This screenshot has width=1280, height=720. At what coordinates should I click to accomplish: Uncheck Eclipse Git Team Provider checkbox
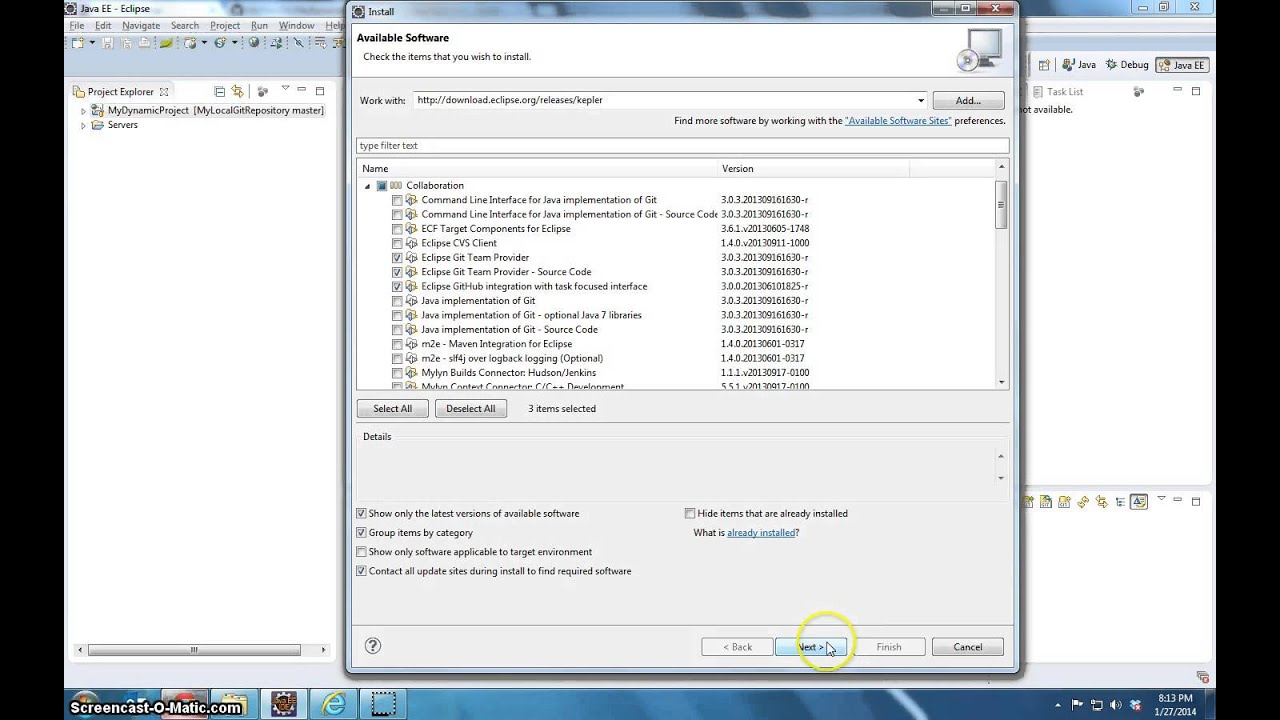(397, 258)
